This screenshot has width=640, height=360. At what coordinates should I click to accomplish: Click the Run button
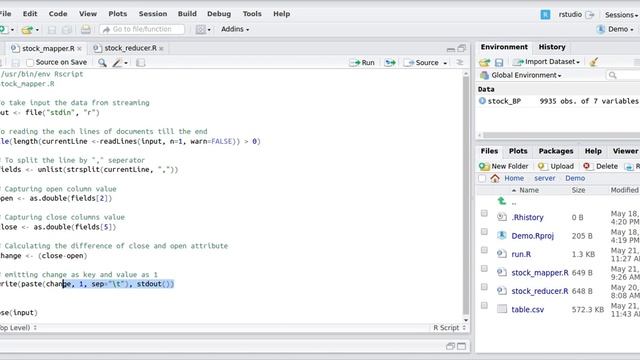tap(362, 62)
